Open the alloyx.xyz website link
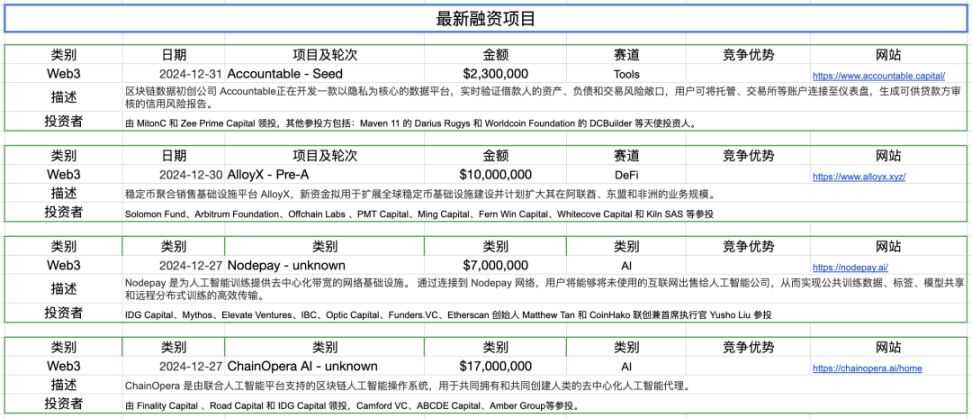972x419 pixels. click(x=859, y=177)
